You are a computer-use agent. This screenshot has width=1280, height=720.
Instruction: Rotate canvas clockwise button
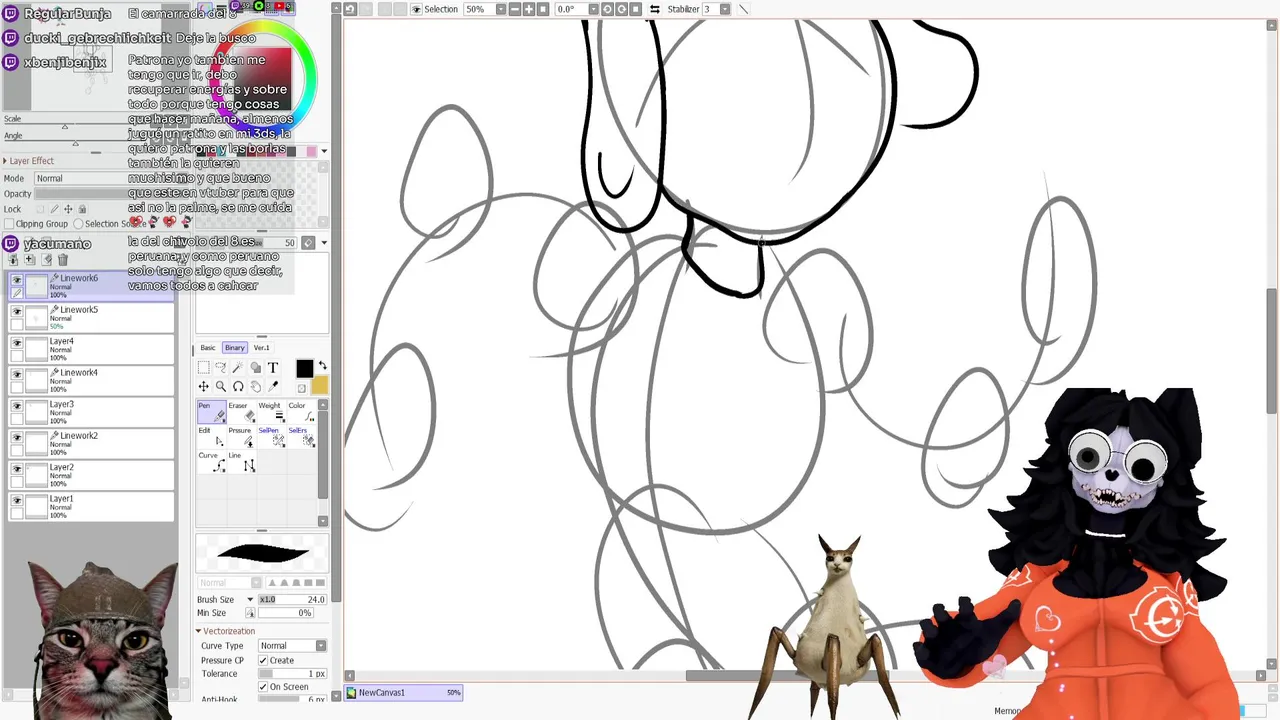621,9
